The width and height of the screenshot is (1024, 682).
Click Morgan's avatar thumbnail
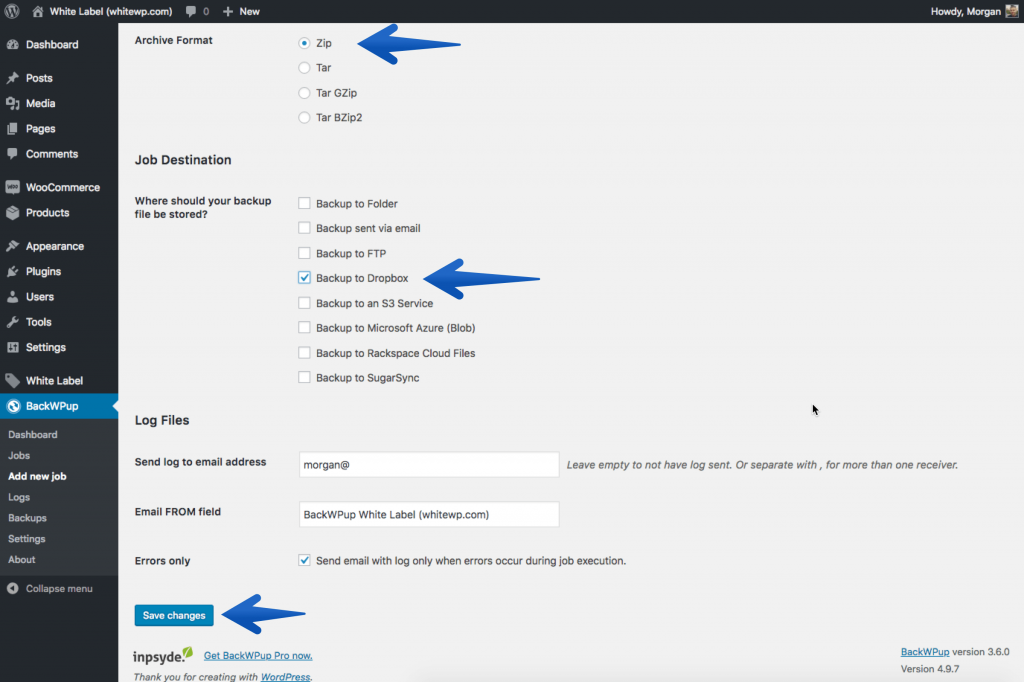1012,11
